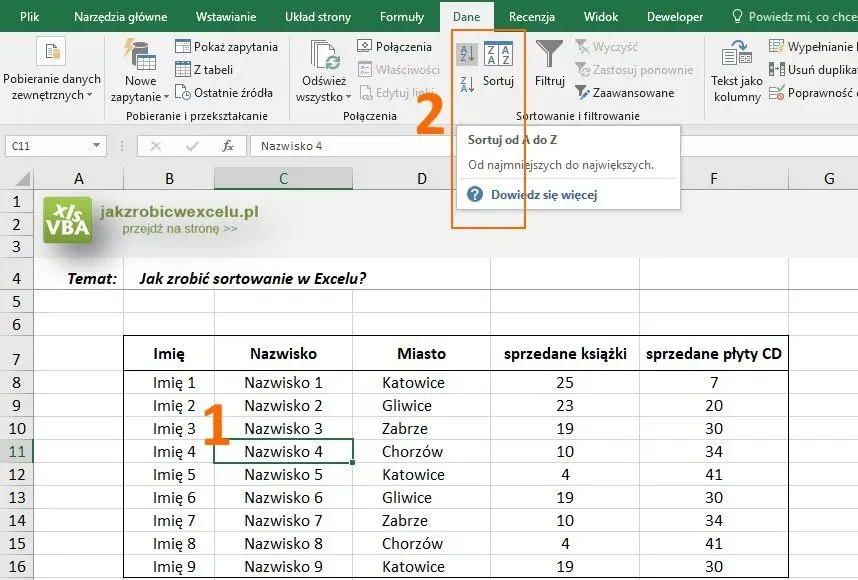Click the Powiedz mi lightbulb icon
This screenshot has height=580, width=858.
[737, 16]
